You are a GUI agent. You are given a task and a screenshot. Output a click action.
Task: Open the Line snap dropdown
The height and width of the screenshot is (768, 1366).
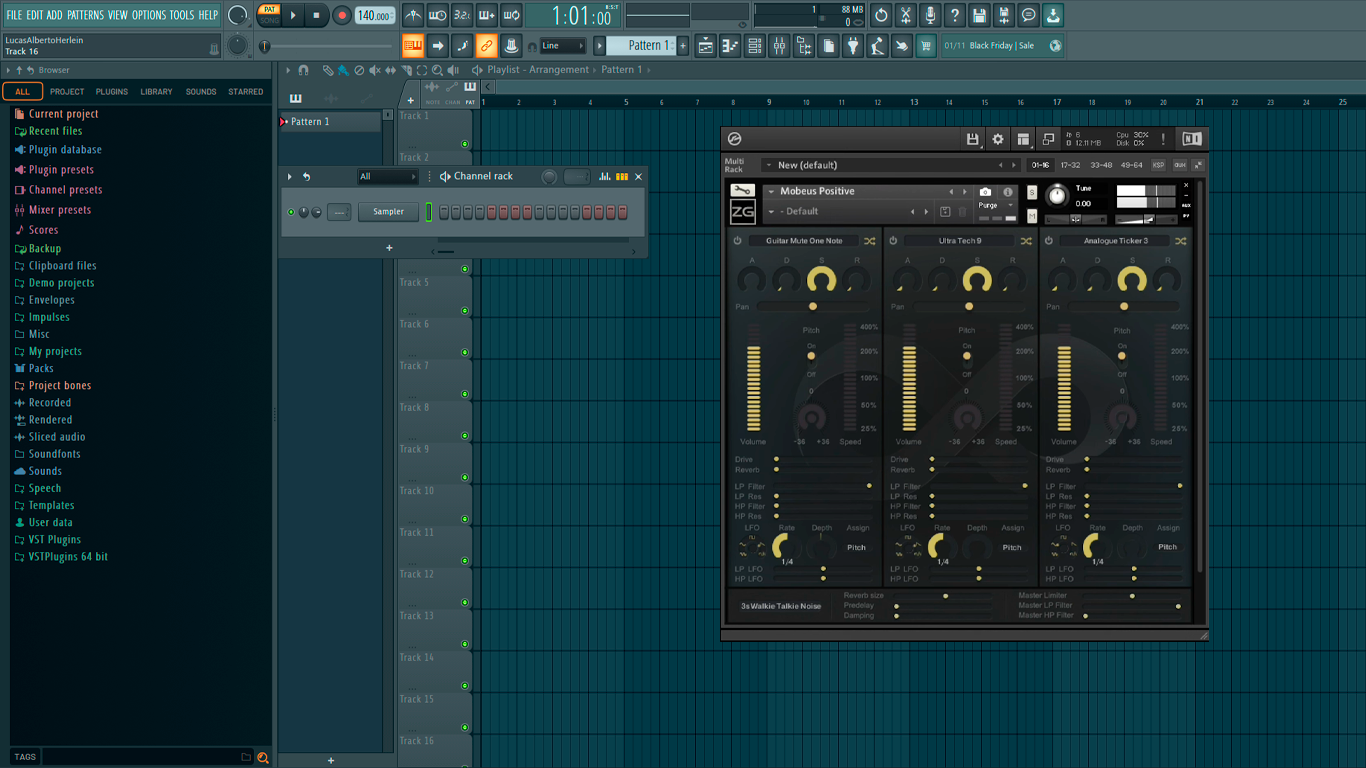tap(563, 45)
